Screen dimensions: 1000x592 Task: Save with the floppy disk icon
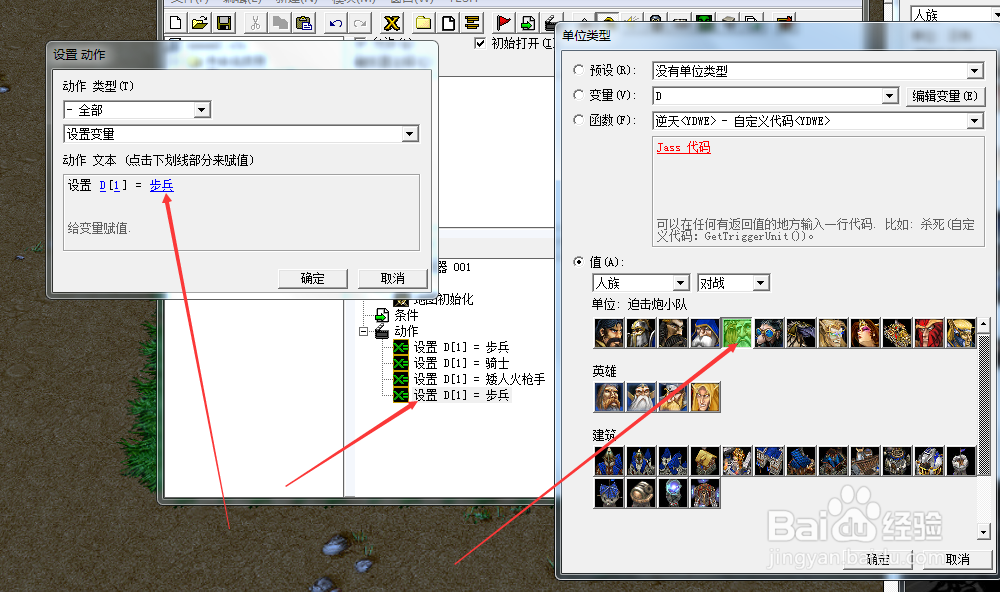(224, 24)
